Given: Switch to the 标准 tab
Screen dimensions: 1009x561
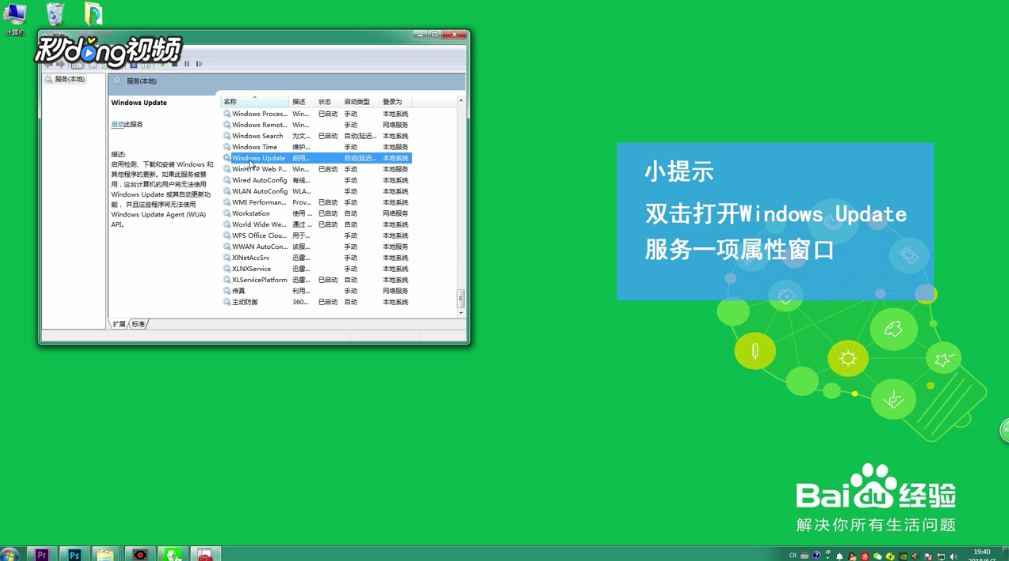Looking at the screenshot, I should pyautogui.click(x=138, y=324).
